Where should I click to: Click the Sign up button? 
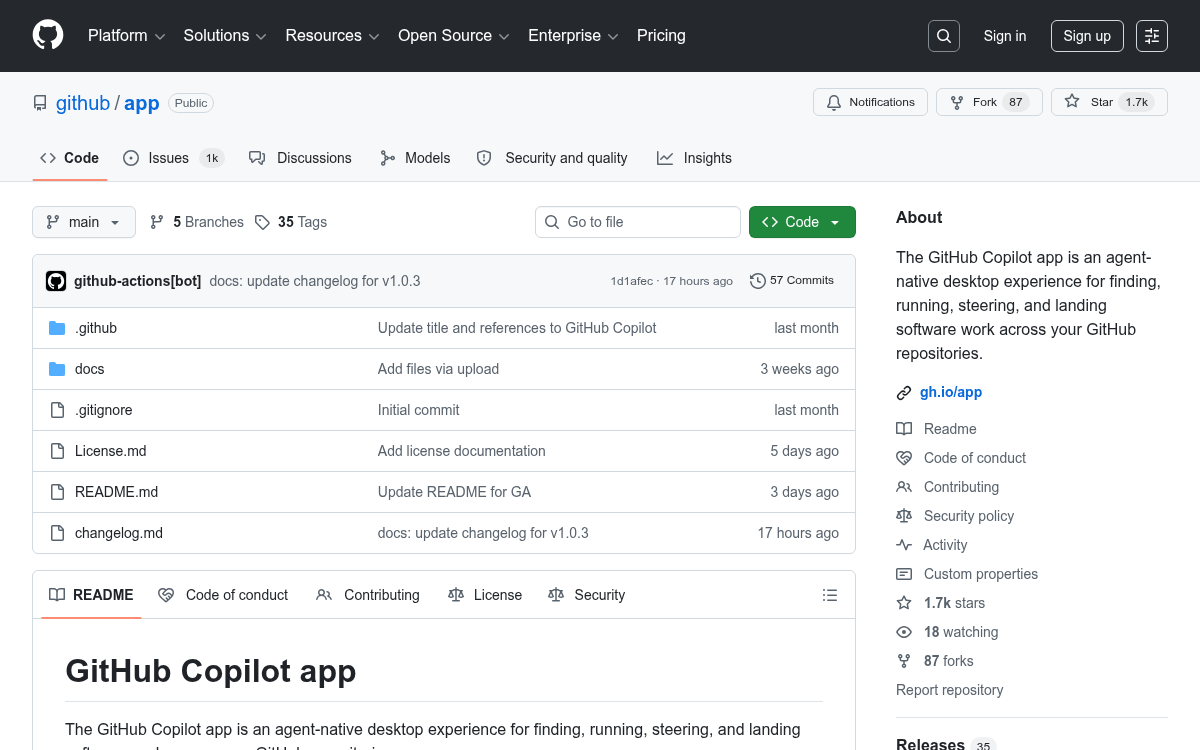[1087, 36]
